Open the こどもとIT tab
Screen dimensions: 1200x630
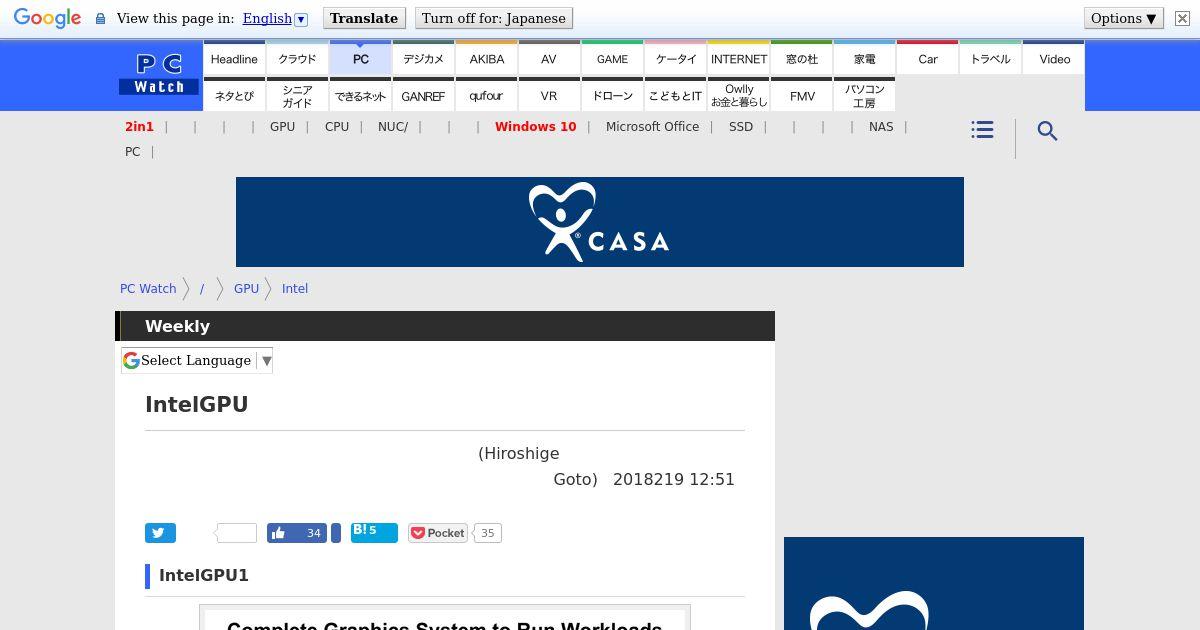[676, 95]
